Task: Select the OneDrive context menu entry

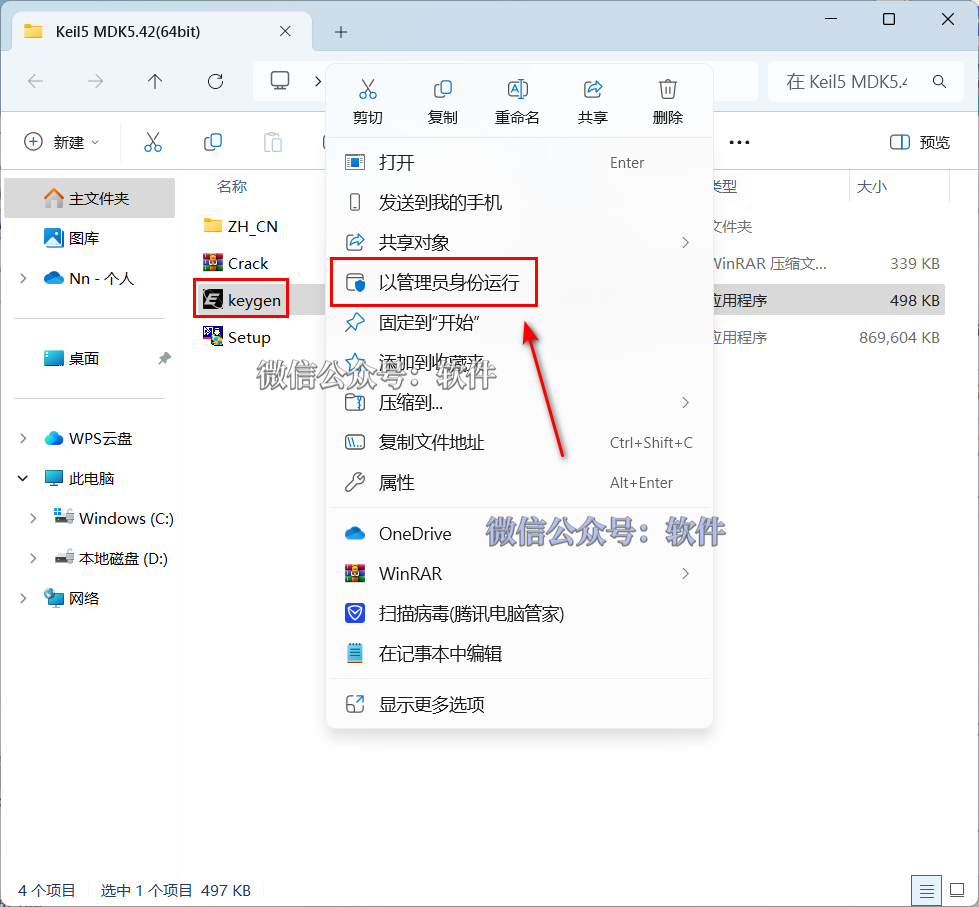Action: 519,534
